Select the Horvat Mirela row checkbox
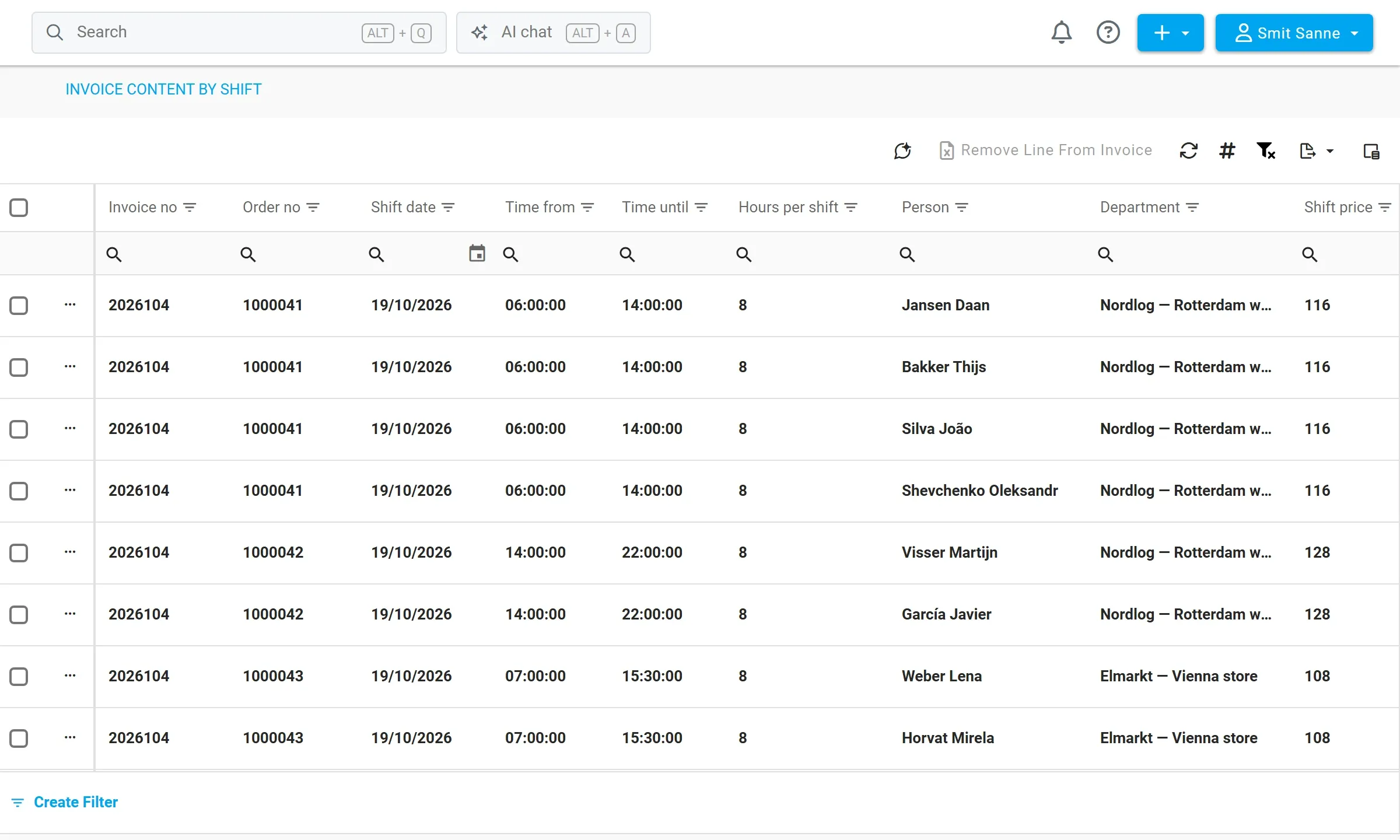Screen dimensions: 1400x840 point(19,738)
